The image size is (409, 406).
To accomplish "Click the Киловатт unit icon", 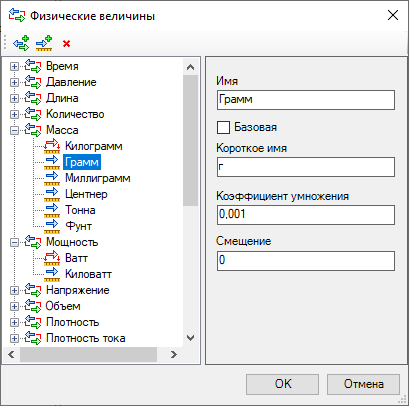I will coord(52,274).
